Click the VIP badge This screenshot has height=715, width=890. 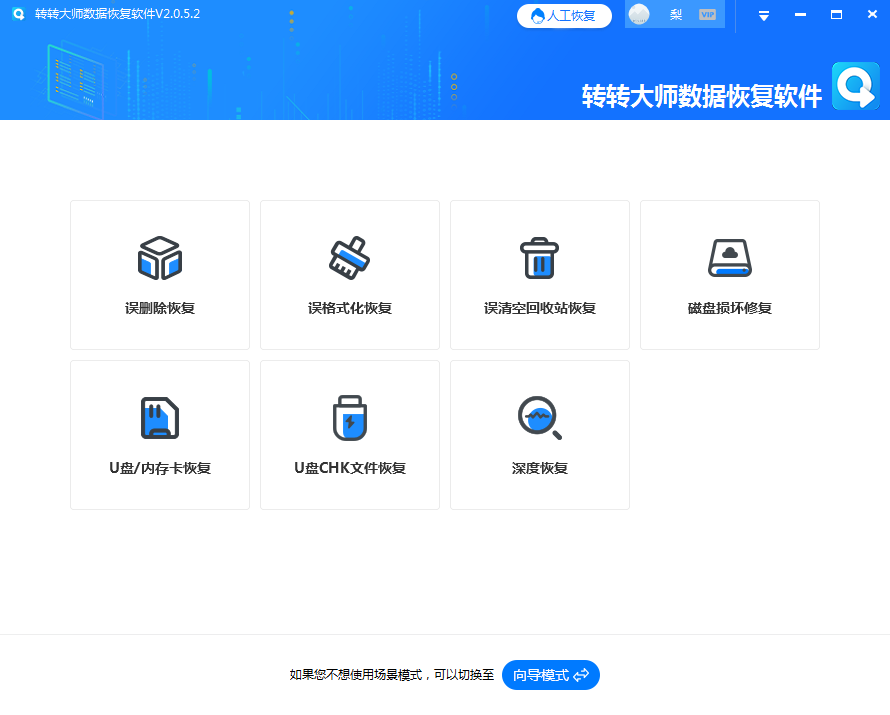point(707,14)
